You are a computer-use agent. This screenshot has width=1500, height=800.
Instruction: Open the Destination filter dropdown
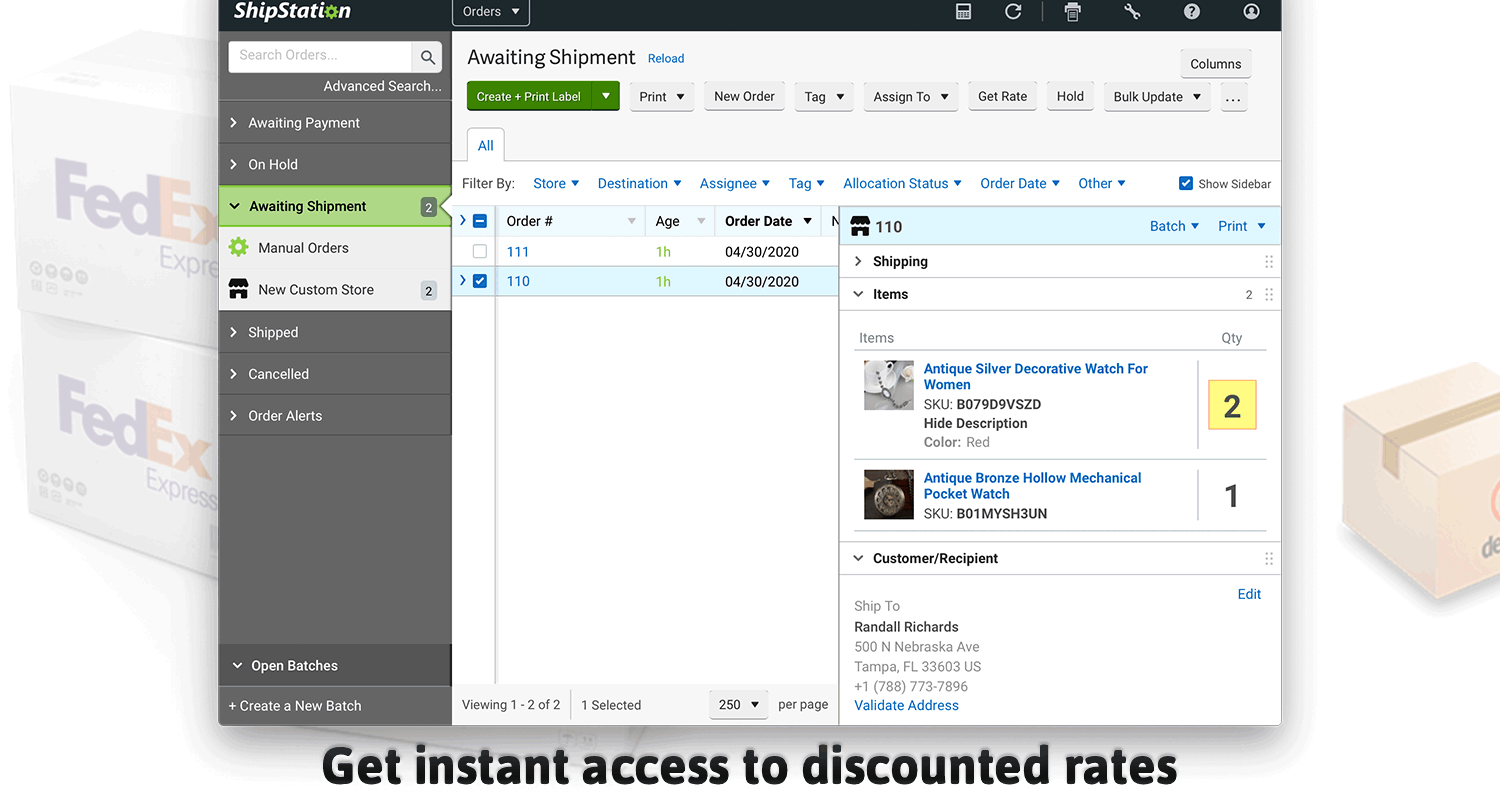click(x=639, y=183)
